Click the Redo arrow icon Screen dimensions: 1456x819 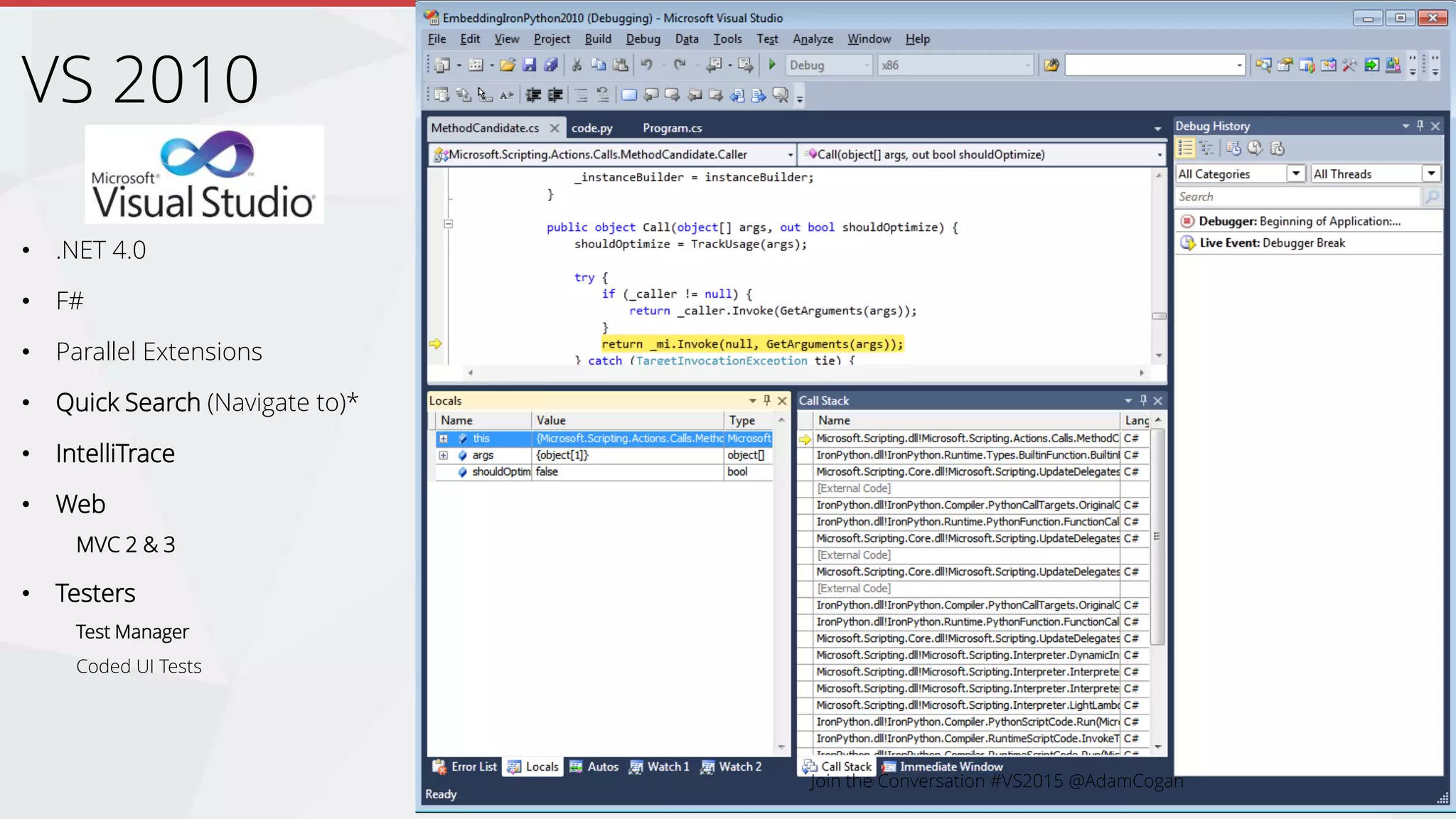point(680,65)
